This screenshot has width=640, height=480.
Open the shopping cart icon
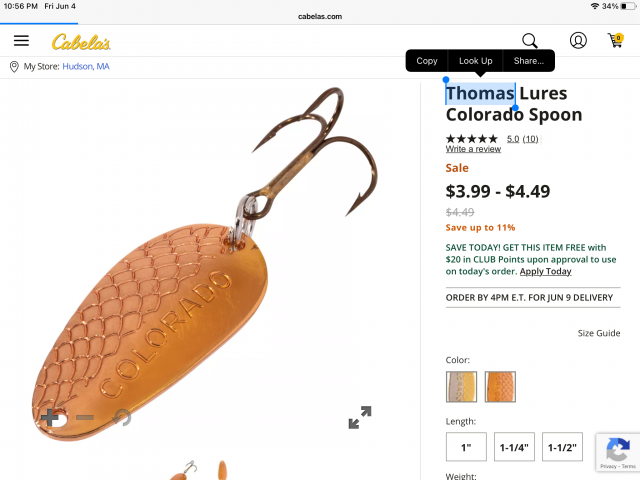[x=616, y=40]
